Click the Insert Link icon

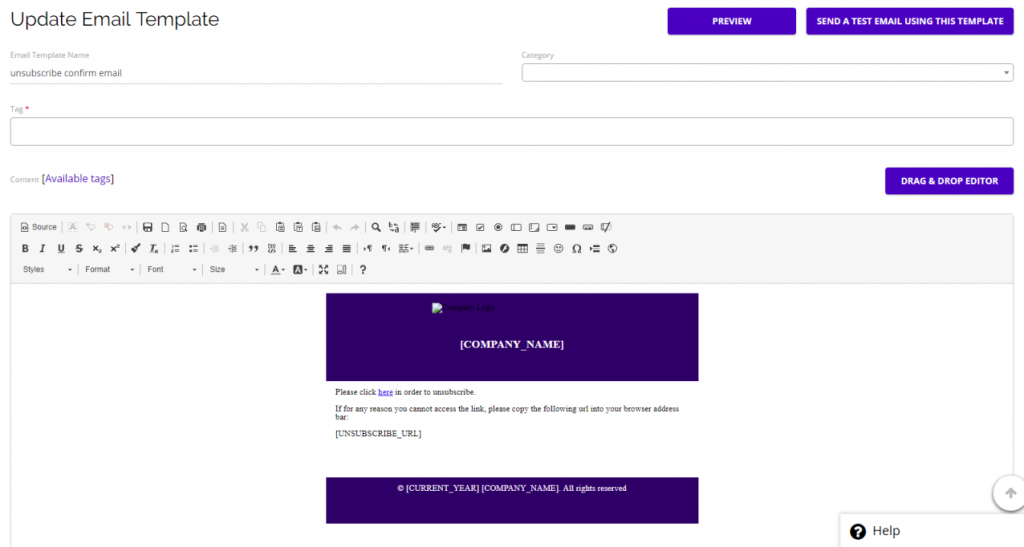coord(429,248)
